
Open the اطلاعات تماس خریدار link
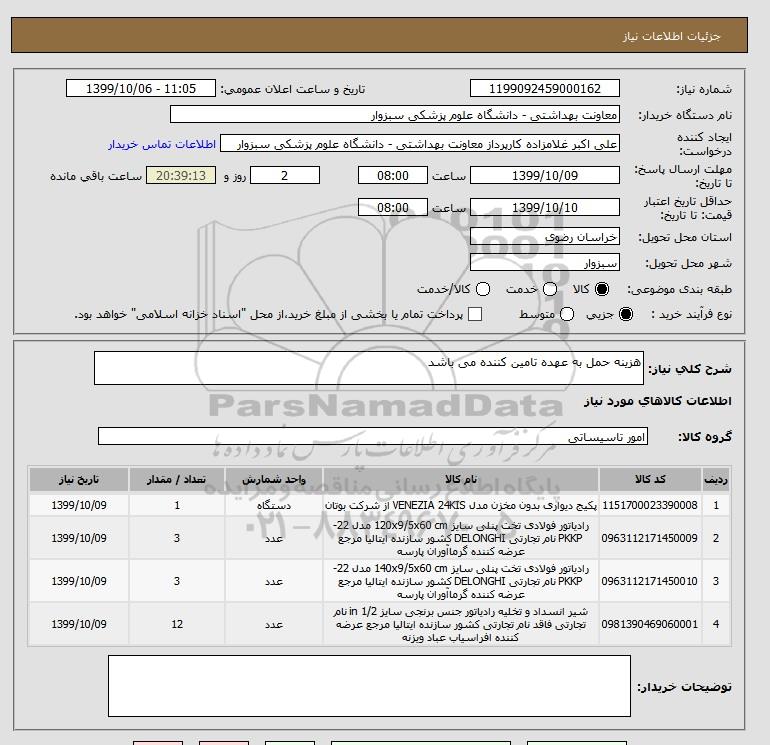pyautogui.click(x=162, y=144)
